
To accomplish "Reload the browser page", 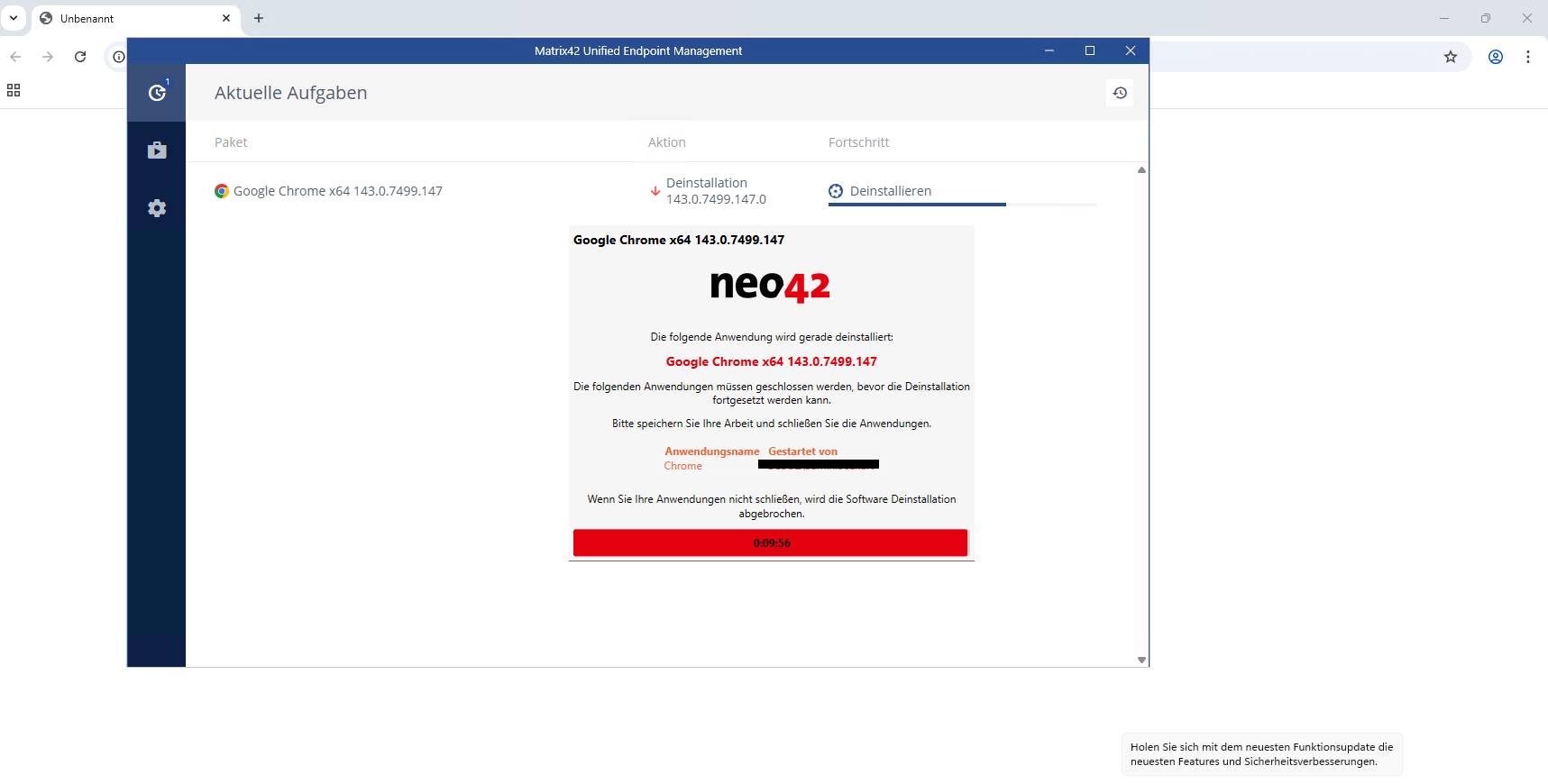I will tap(80, 57).
